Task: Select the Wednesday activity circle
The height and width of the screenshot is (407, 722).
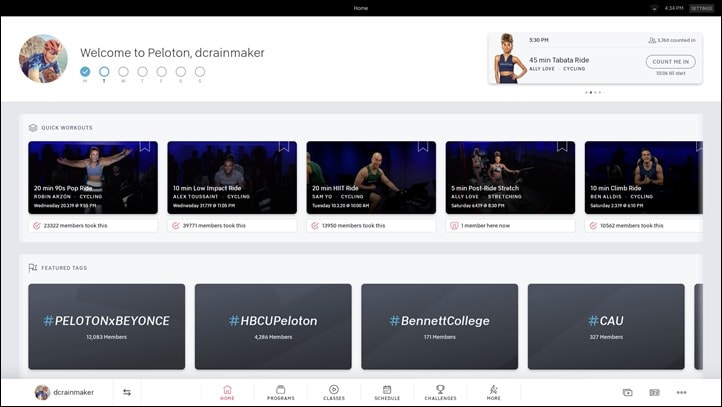Action: pos(123,71)
